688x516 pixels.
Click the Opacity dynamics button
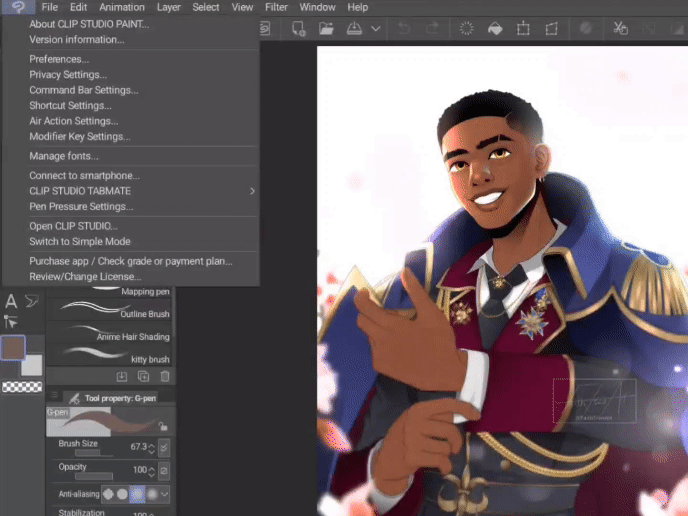164,471
